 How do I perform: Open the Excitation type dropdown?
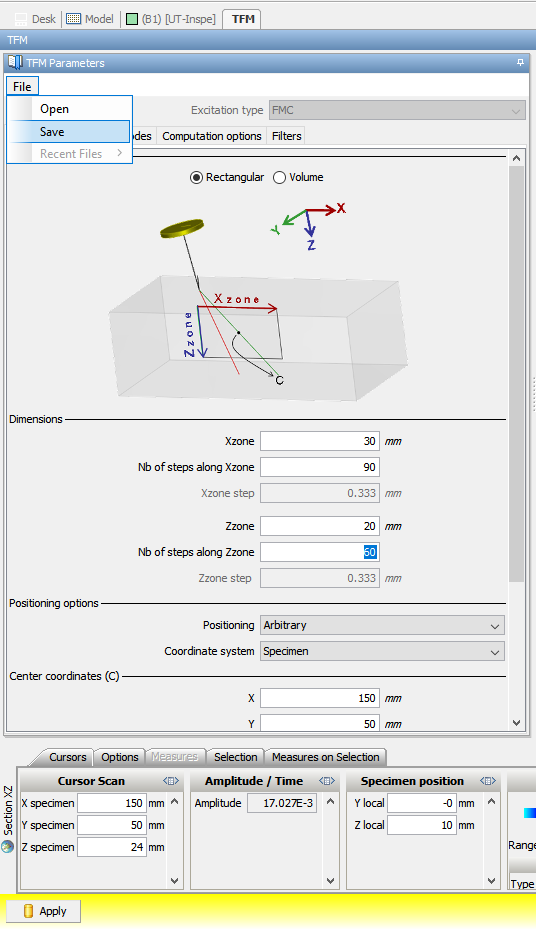tap(397, 110)
